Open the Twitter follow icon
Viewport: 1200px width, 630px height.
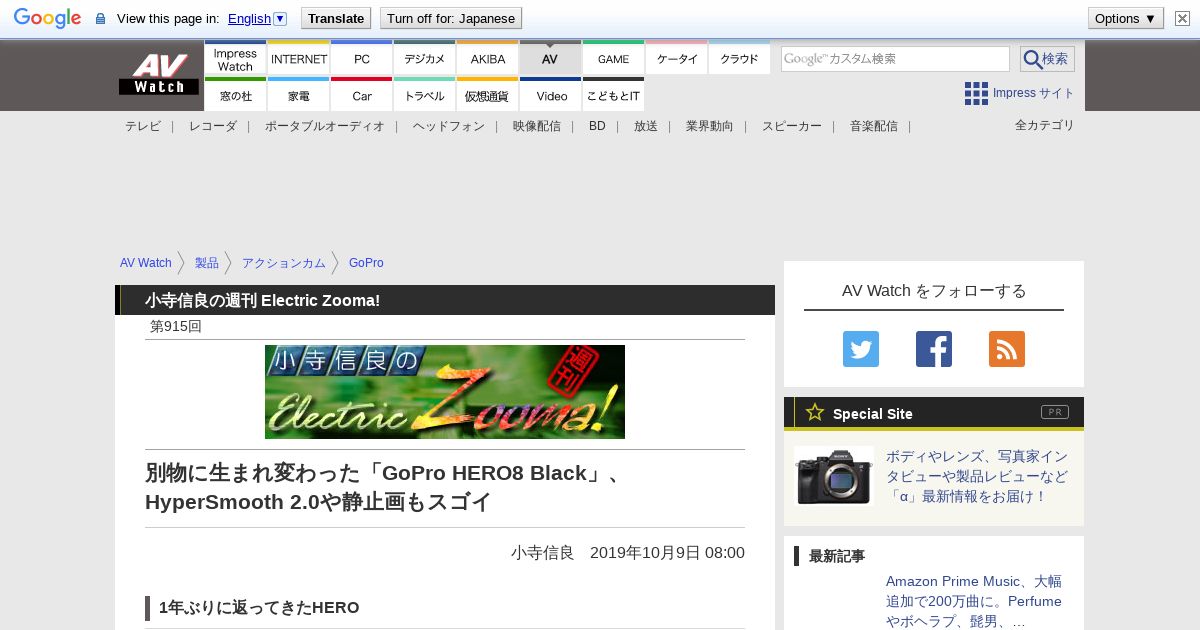point(861,349)
